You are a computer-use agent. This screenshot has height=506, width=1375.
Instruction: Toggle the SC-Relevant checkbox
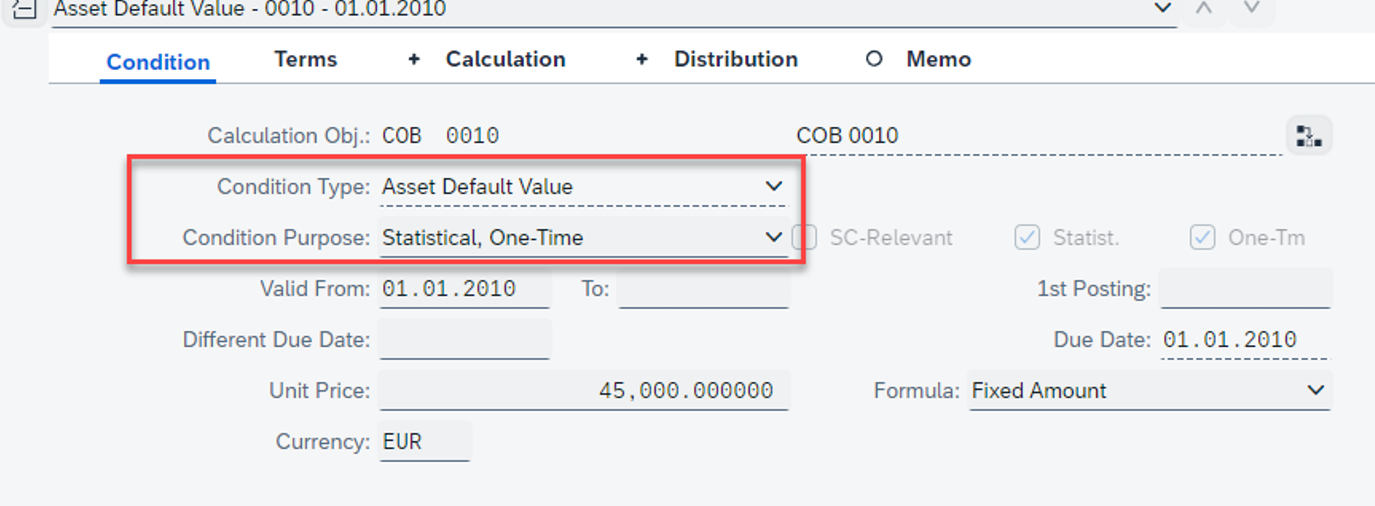[806, 238]
